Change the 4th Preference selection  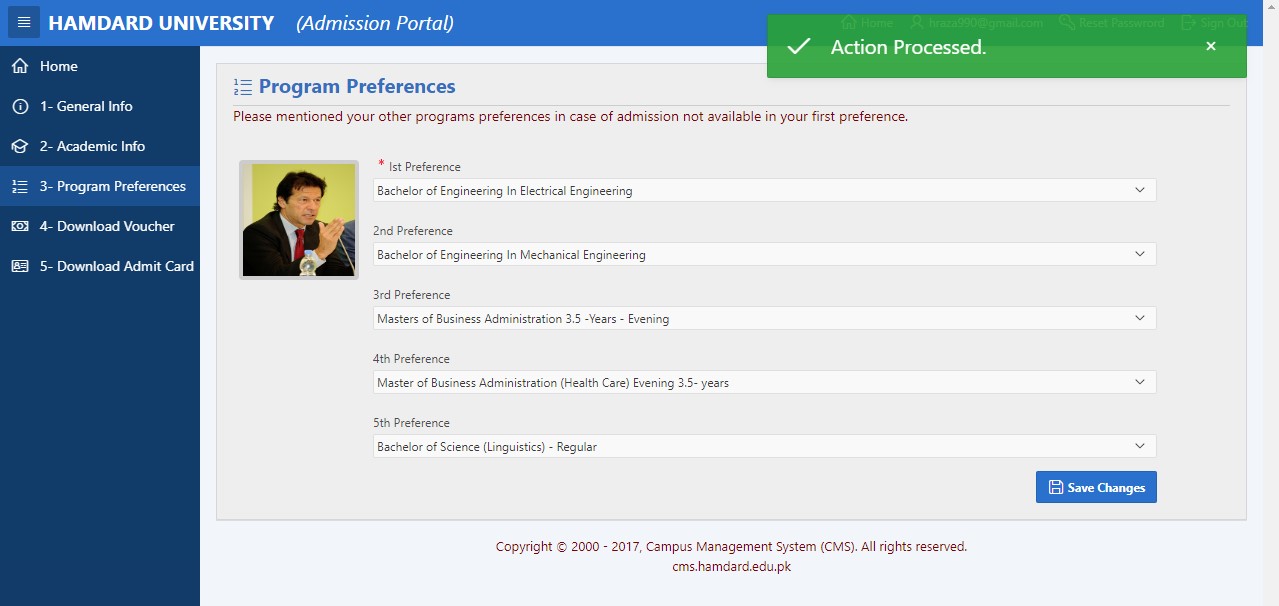pyautogui.click(x=764, y=382)
